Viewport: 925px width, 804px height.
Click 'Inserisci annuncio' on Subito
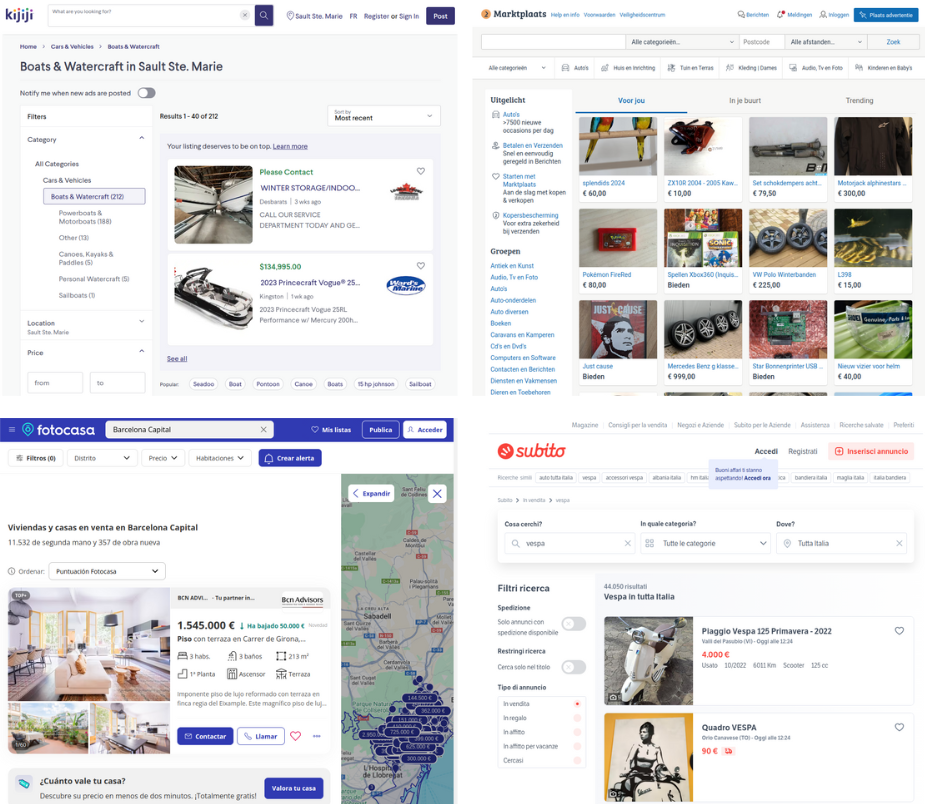[x=871, y=451]
